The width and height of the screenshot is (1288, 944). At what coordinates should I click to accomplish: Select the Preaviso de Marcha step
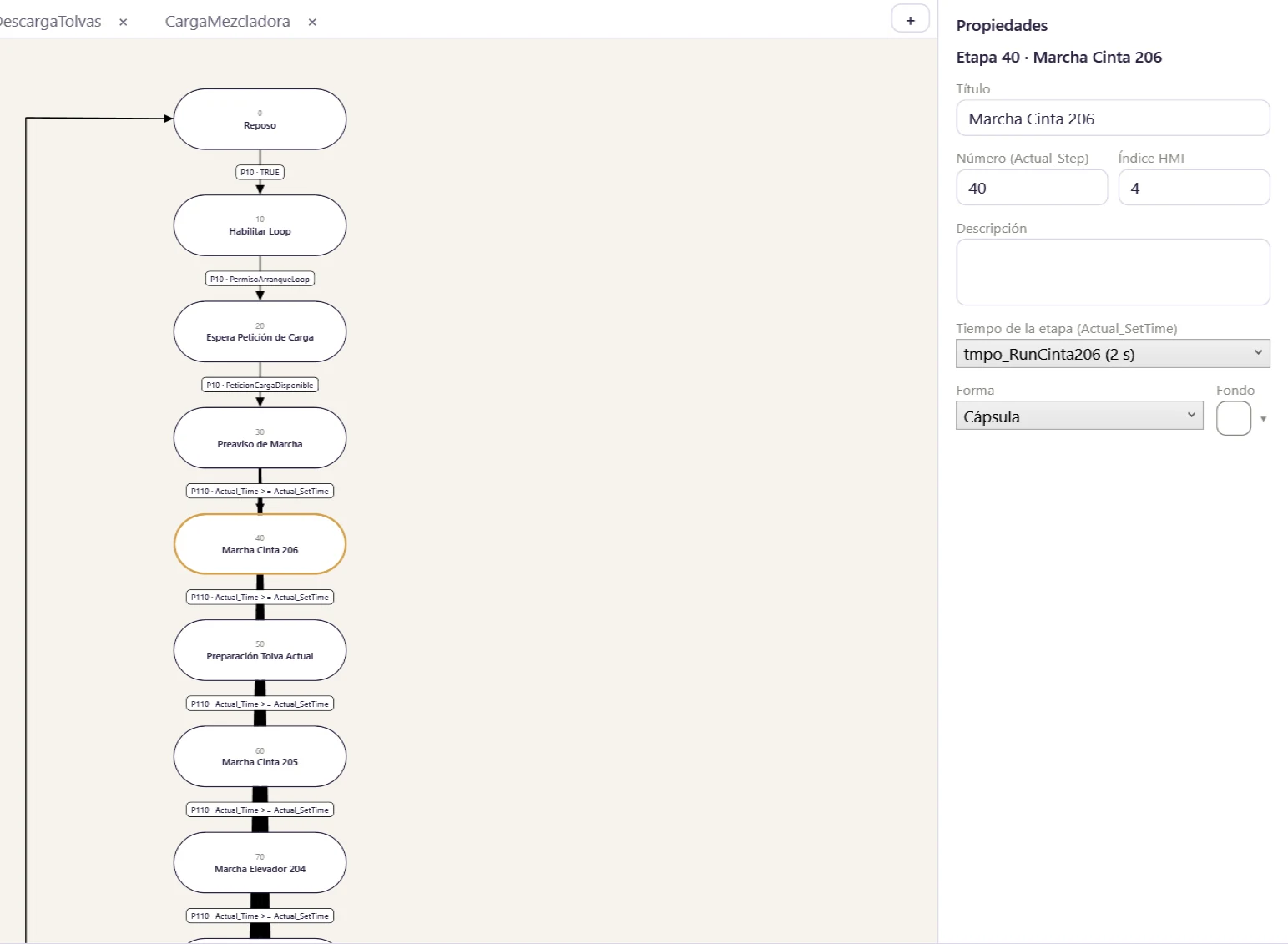point(260,438)
